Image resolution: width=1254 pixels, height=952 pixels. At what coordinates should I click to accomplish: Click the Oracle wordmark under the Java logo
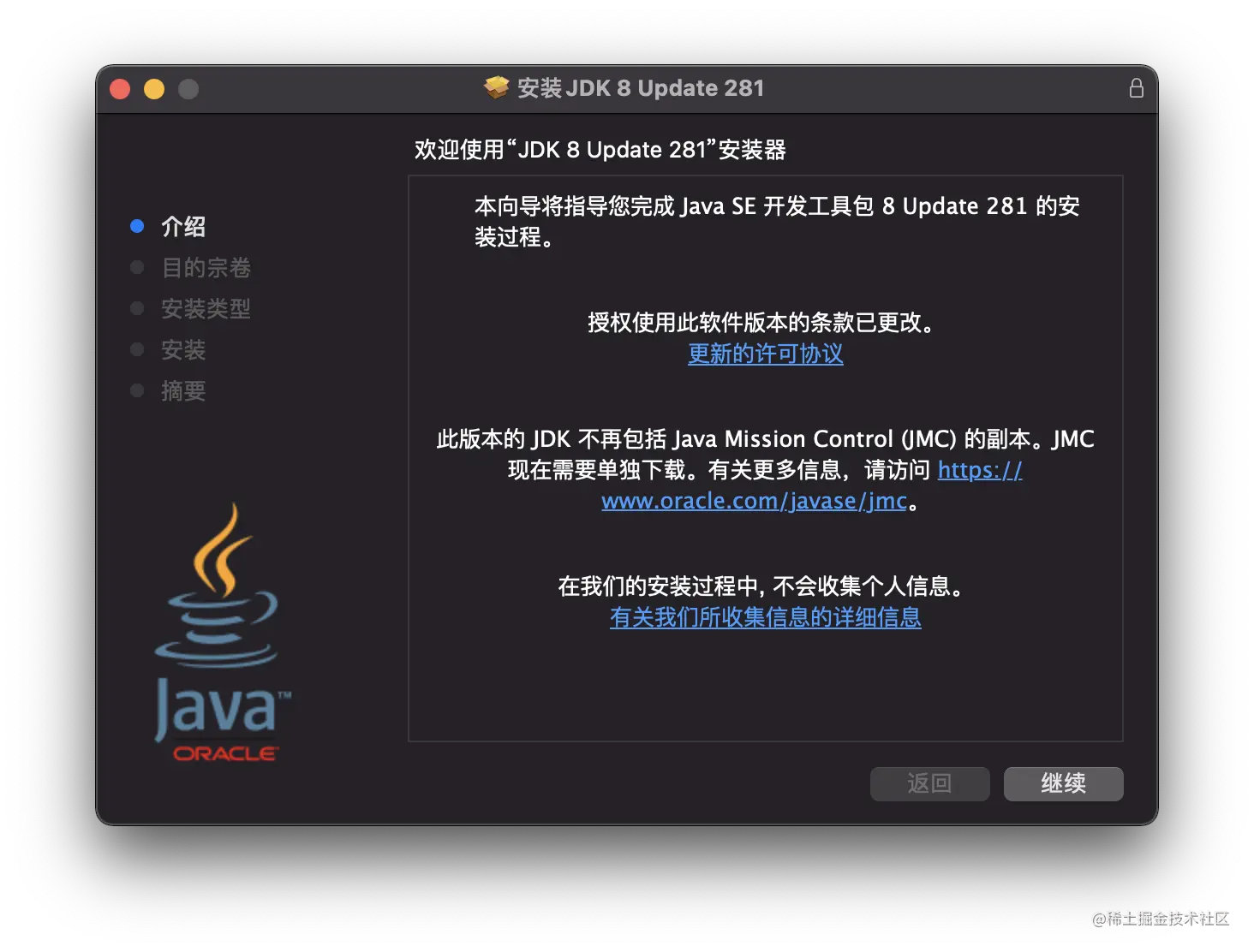pos(224,753)
